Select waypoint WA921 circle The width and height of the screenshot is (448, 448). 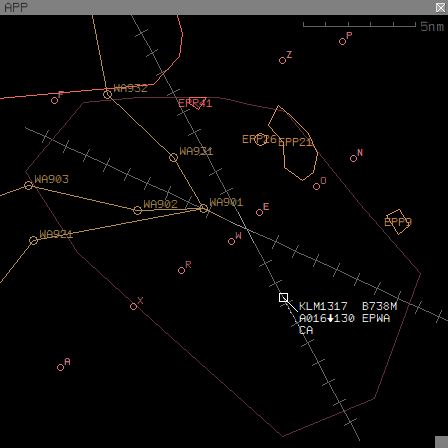33,240
